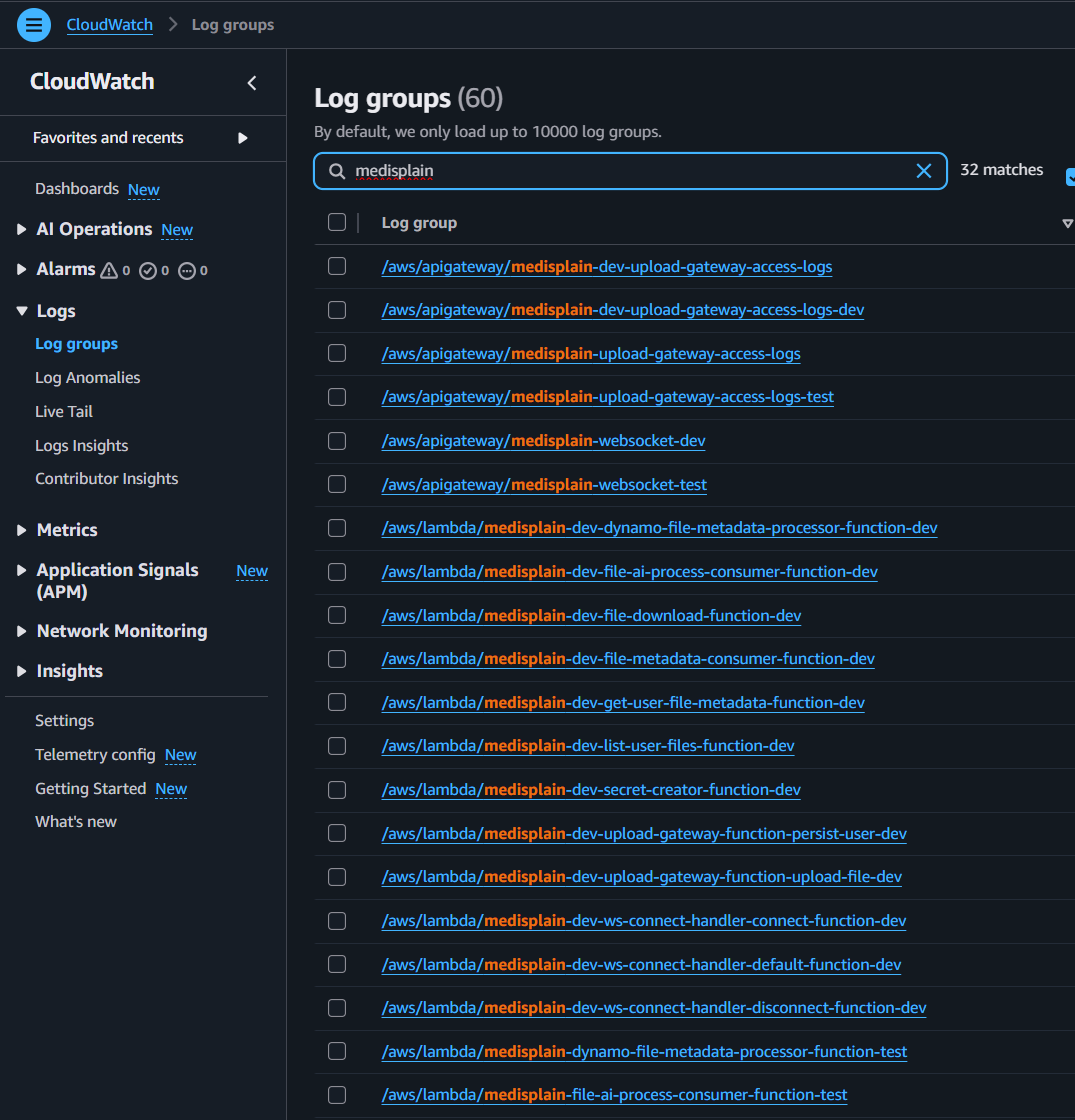
Task: Open dynamo-file-metadata-processor-function-test log group
Action: tap(644, 1051)
